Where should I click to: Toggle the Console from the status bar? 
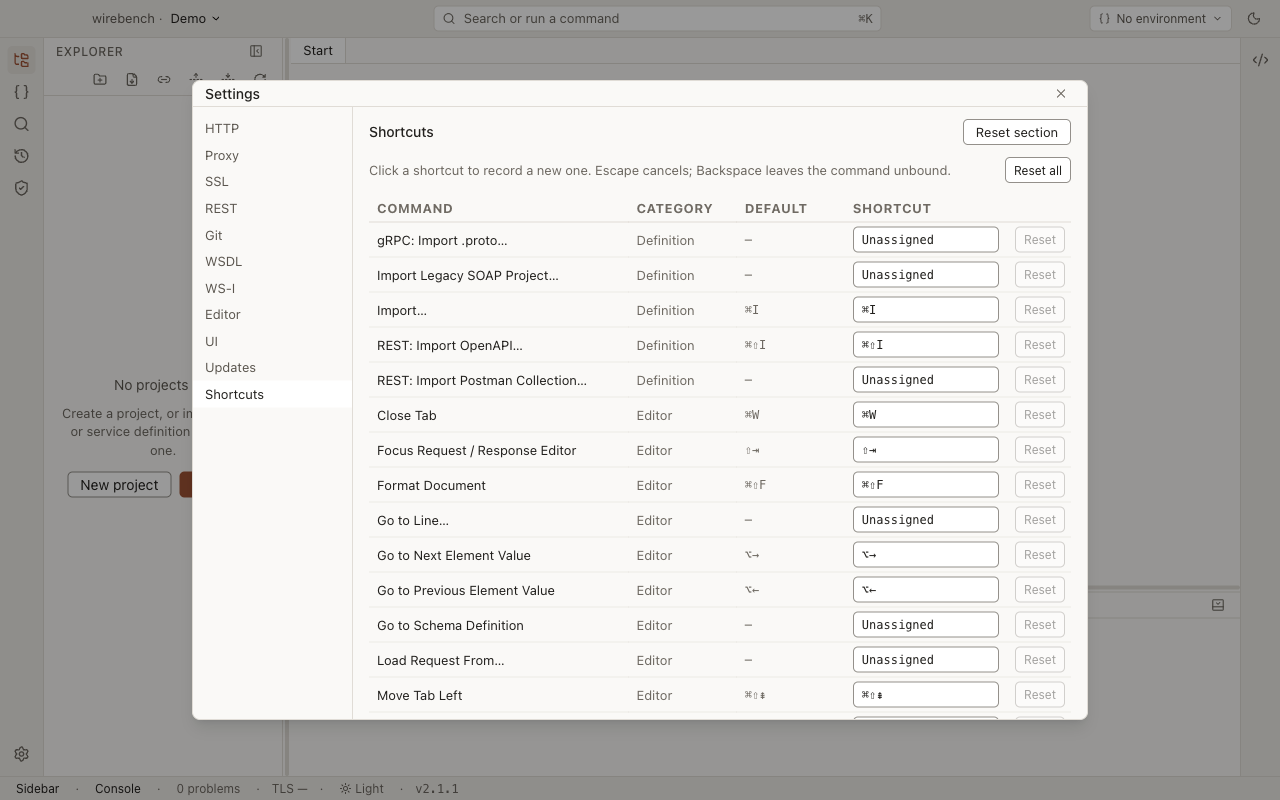[x=118, y=788]
